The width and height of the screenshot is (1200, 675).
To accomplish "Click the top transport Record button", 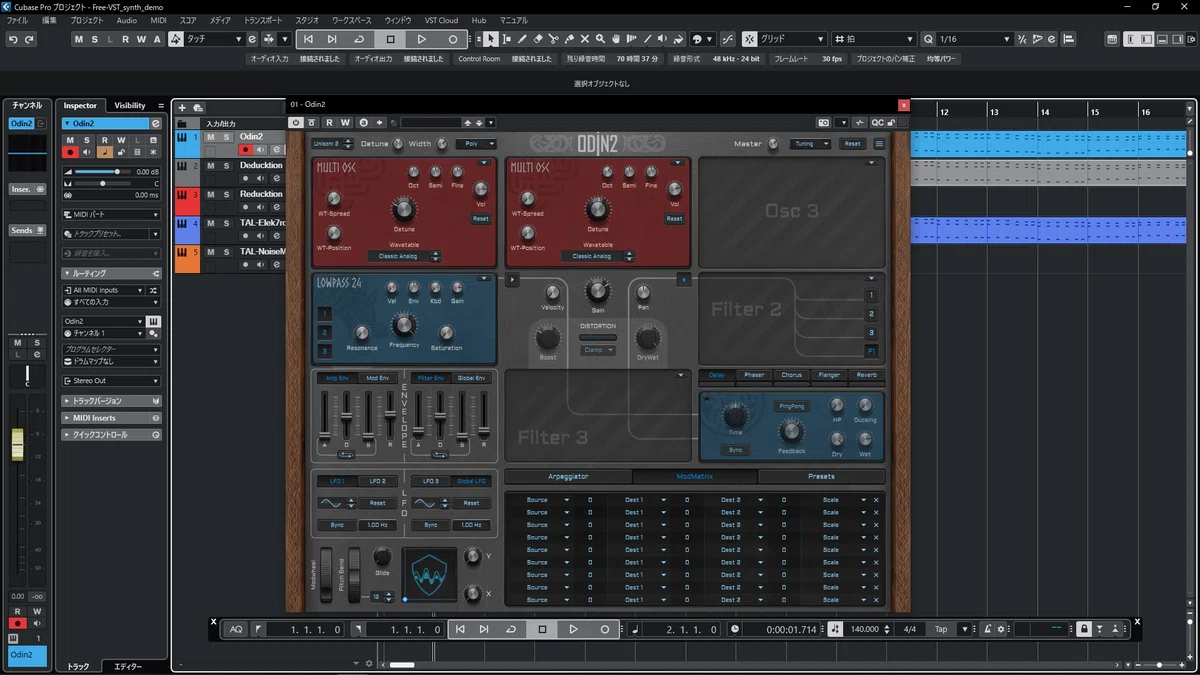I will (x=452, y=39).
